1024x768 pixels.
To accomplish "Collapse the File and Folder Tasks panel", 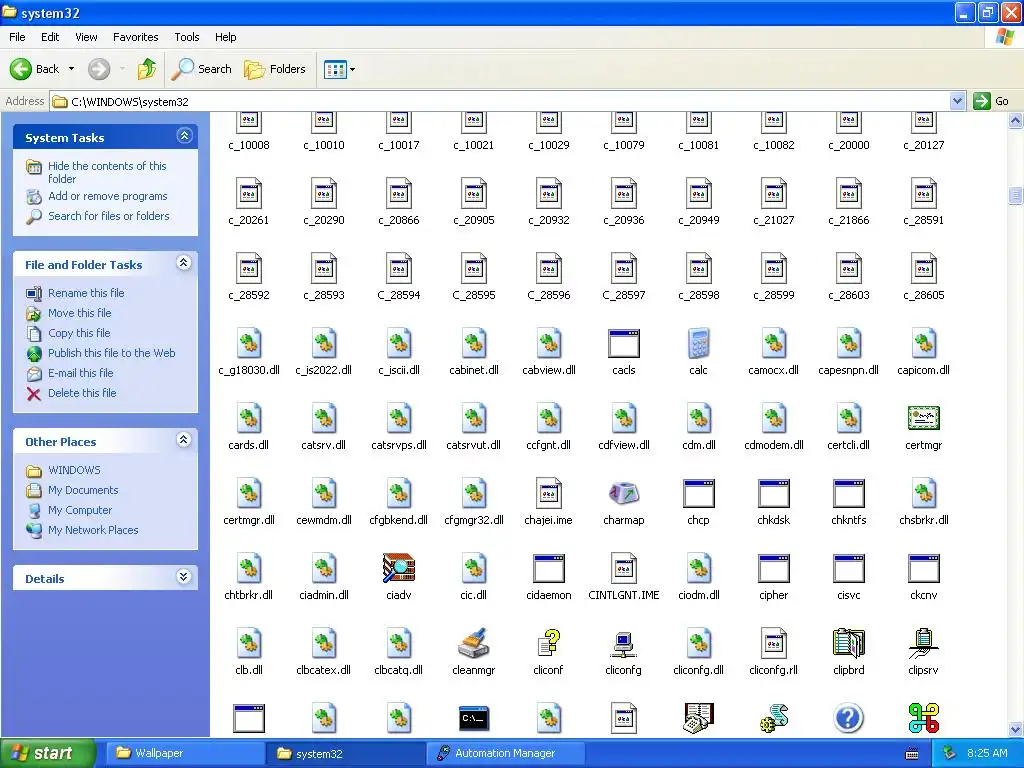I will 184,263.
